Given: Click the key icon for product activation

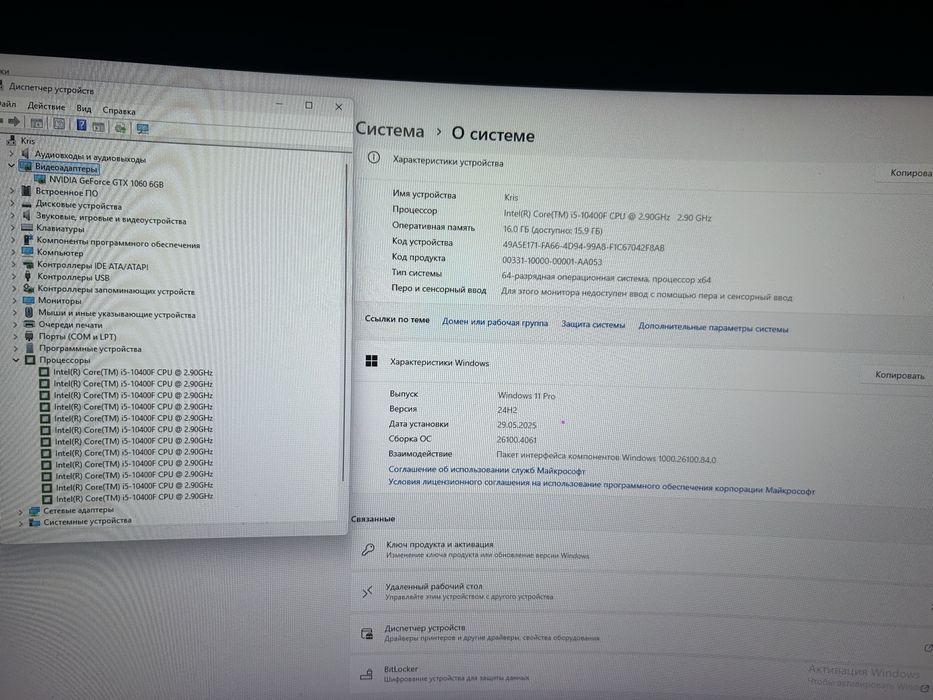Looking at the screenshot, I should point(368,549).
